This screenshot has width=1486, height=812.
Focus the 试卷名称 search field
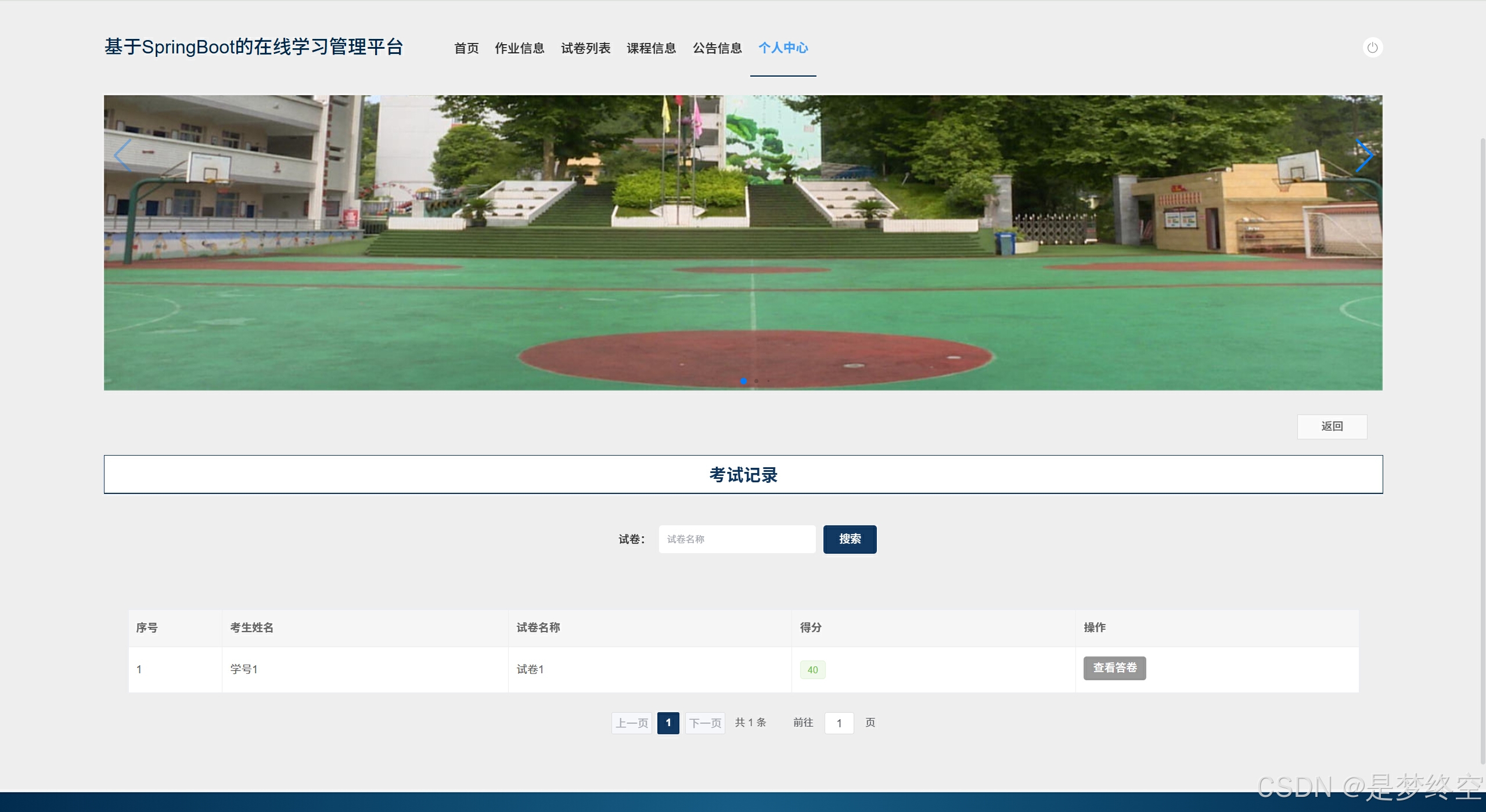click(x=736, y=539)
